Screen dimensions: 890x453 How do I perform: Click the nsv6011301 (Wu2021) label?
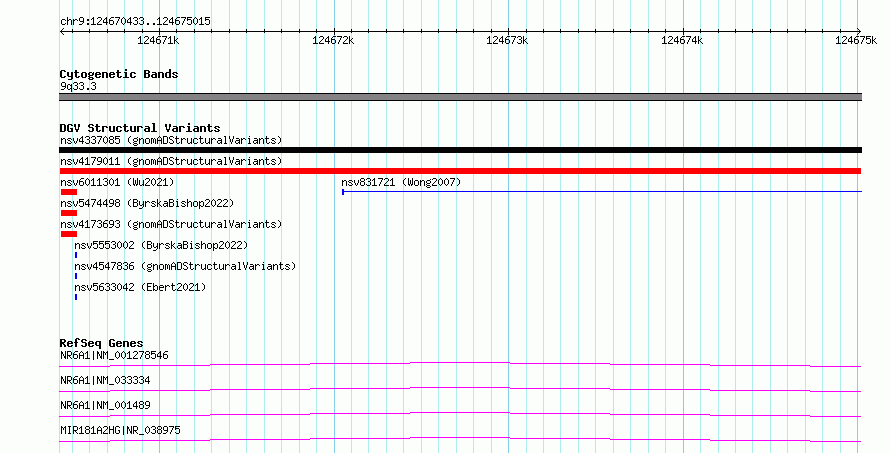(117, 182)
